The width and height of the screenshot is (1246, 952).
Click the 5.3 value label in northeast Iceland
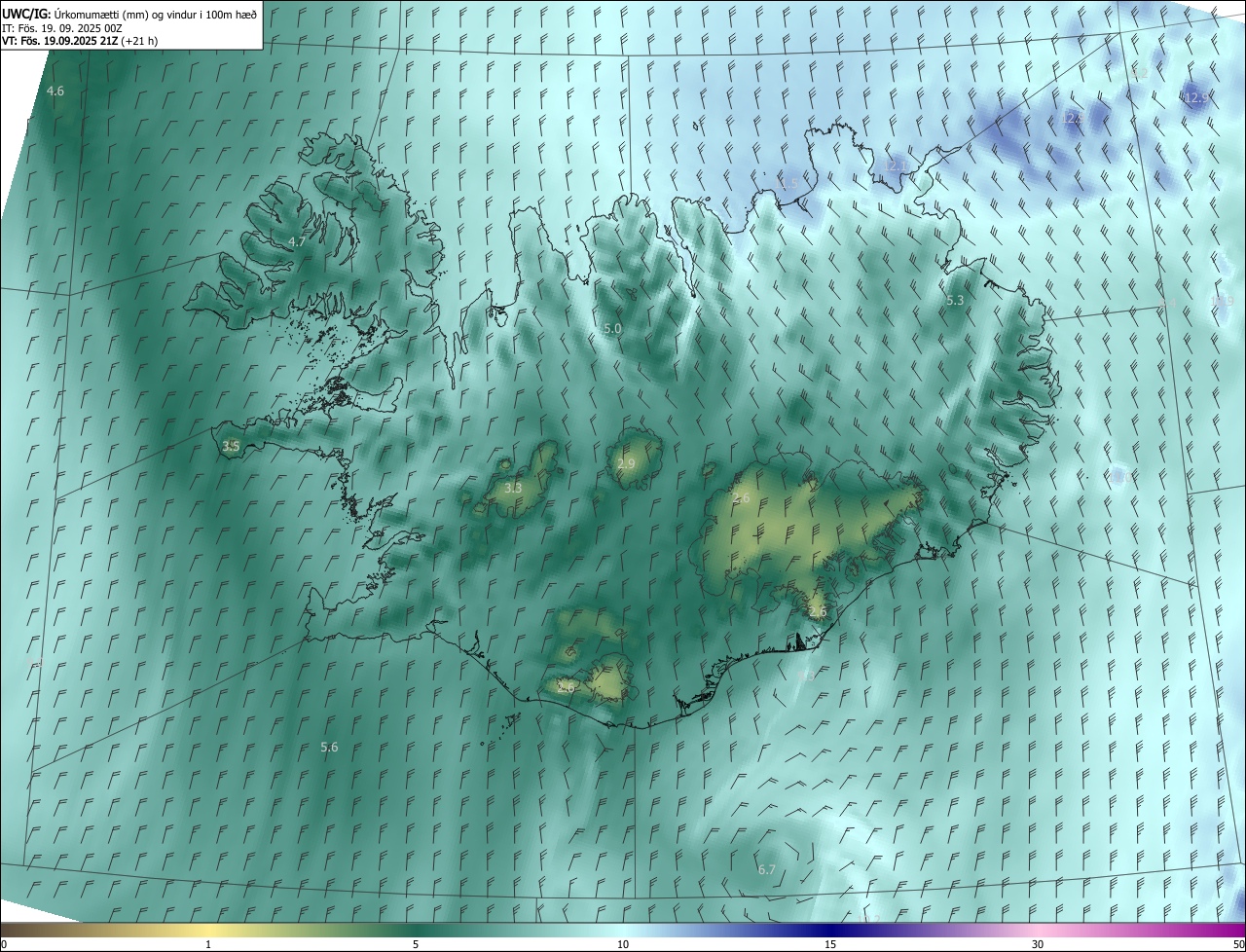[x=955, y=301]
